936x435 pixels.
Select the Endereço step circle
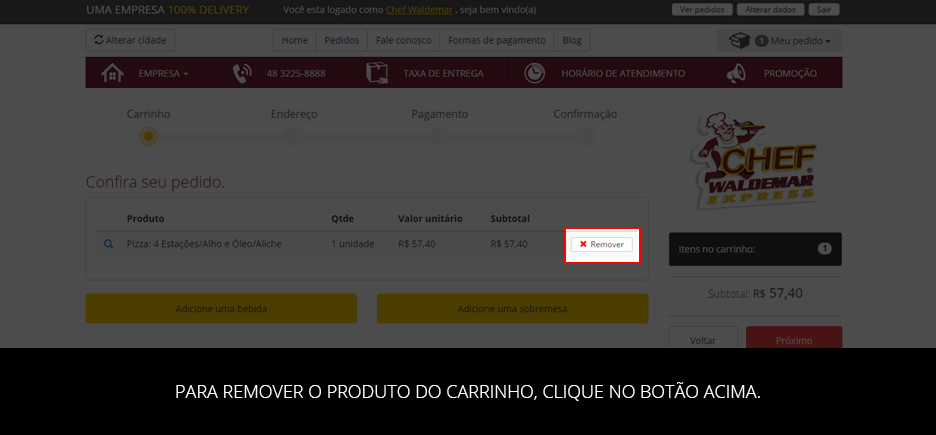(x=294, y=137)
